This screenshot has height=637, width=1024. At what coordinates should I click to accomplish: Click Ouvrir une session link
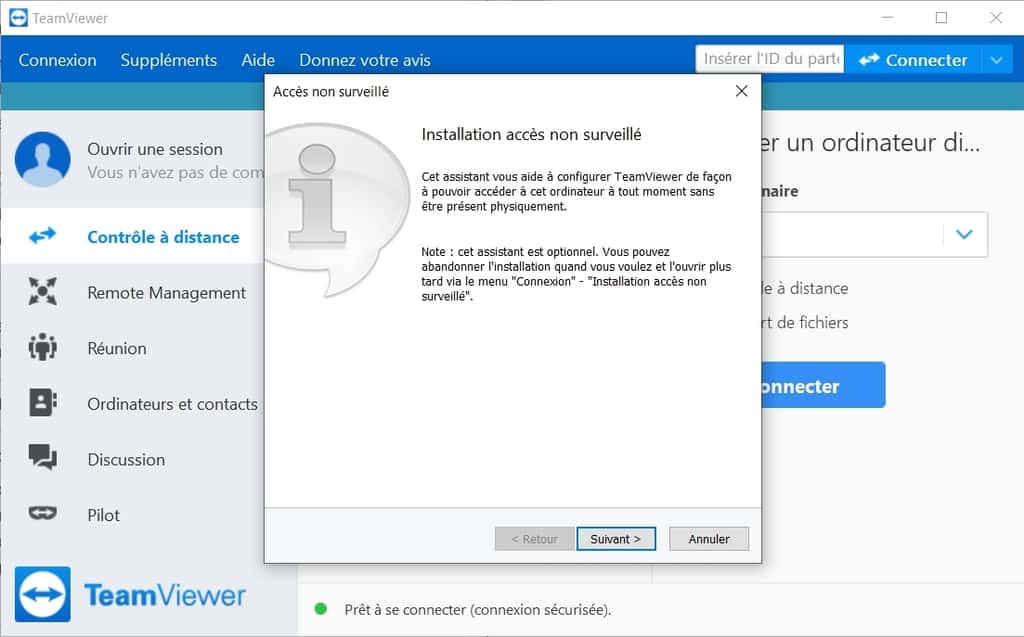pyautogui.click(x=155, y=149)
